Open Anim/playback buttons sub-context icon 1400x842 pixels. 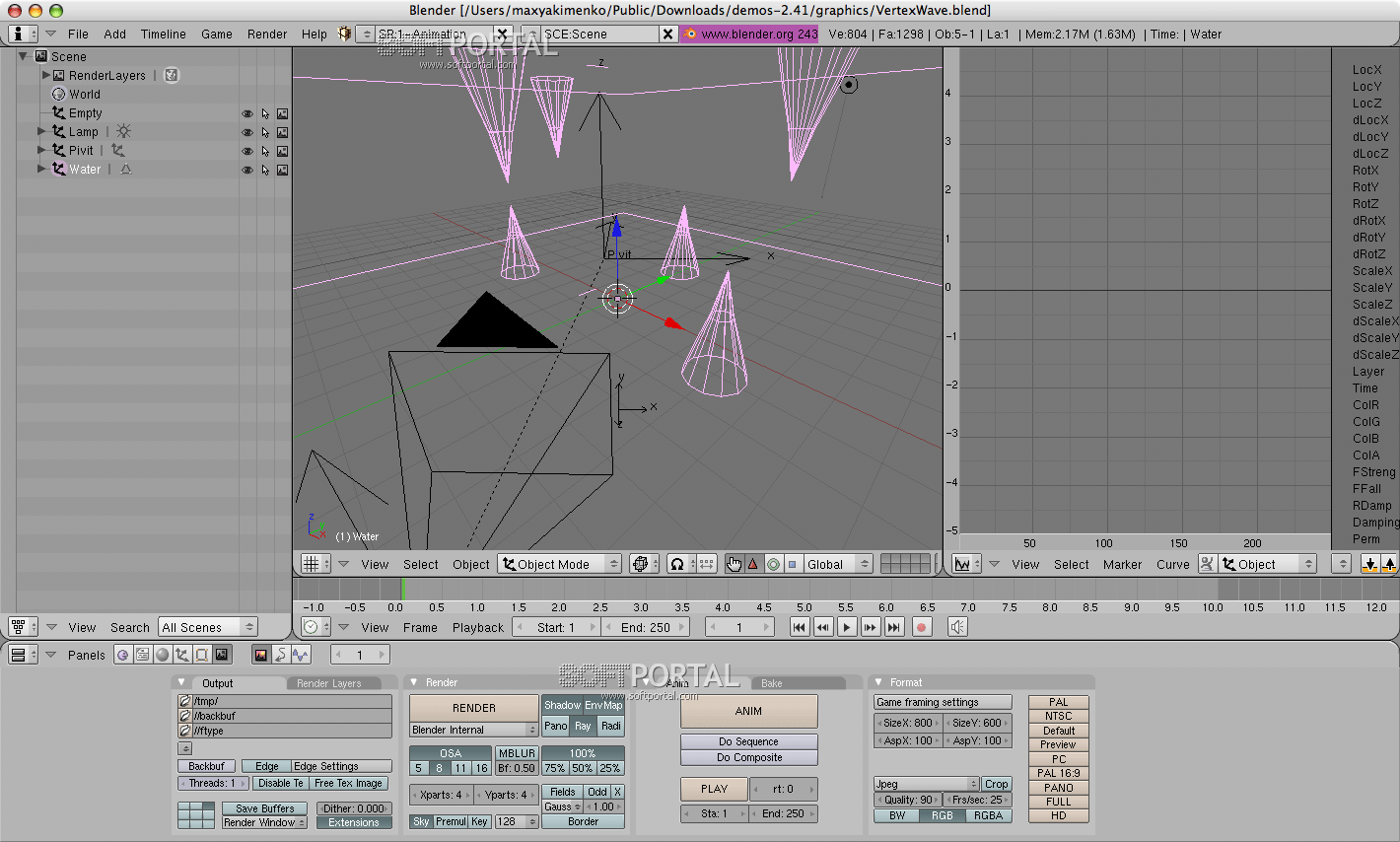point(281,655)
